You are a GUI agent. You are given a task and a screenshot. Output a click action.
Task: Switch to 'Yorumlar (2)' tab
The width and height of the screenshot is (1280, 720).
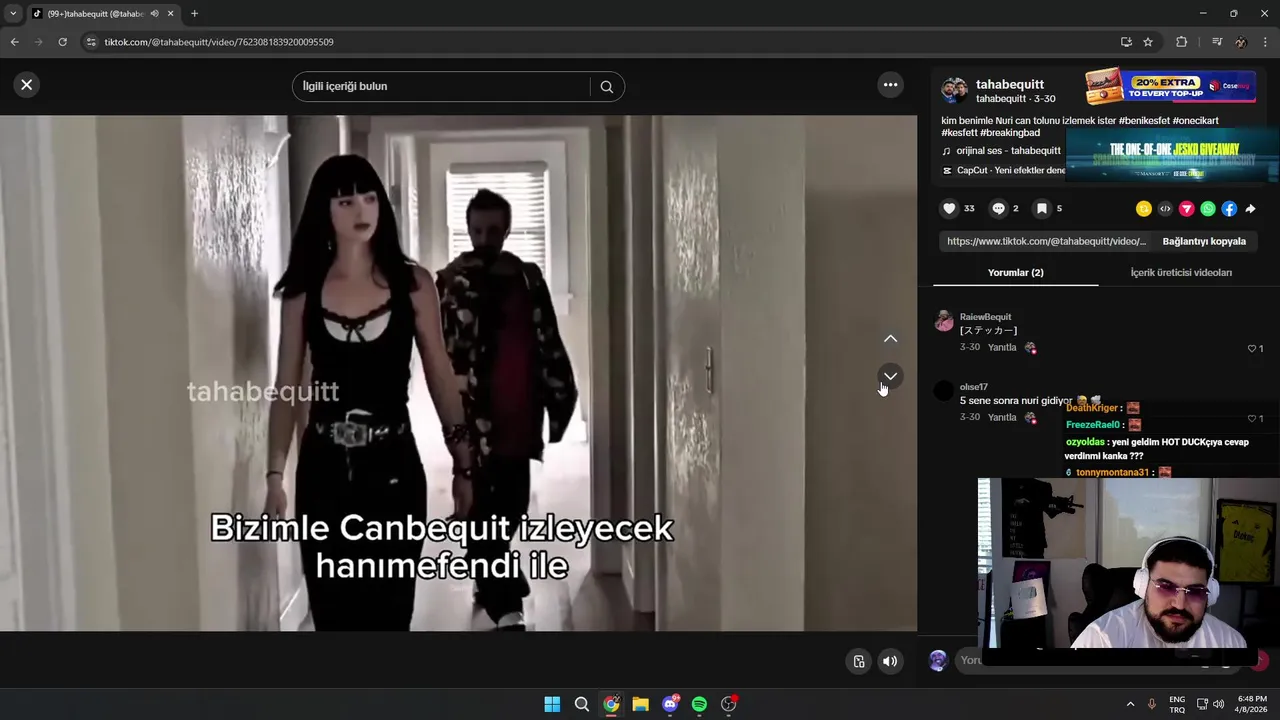1015,272
